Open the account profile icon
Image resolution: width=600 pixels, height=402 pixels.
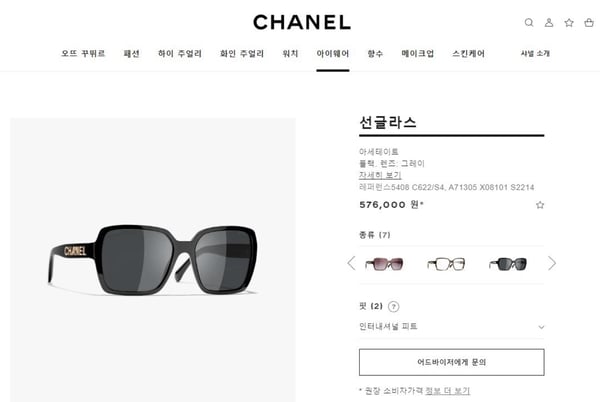click(x=549, y=23)
